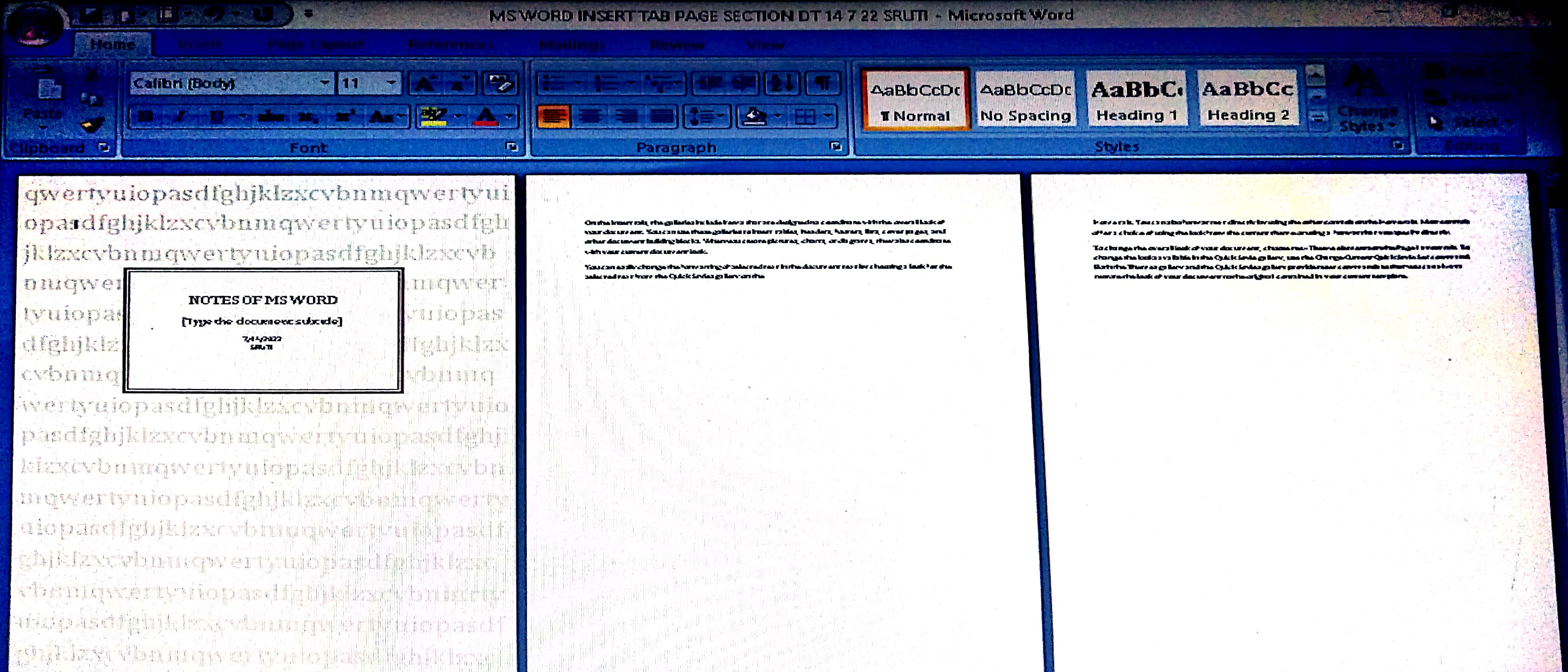Screen dimensions: 1568x672
Task: Toggle Show/Hide paragraph marks
Action: [823, 83]
